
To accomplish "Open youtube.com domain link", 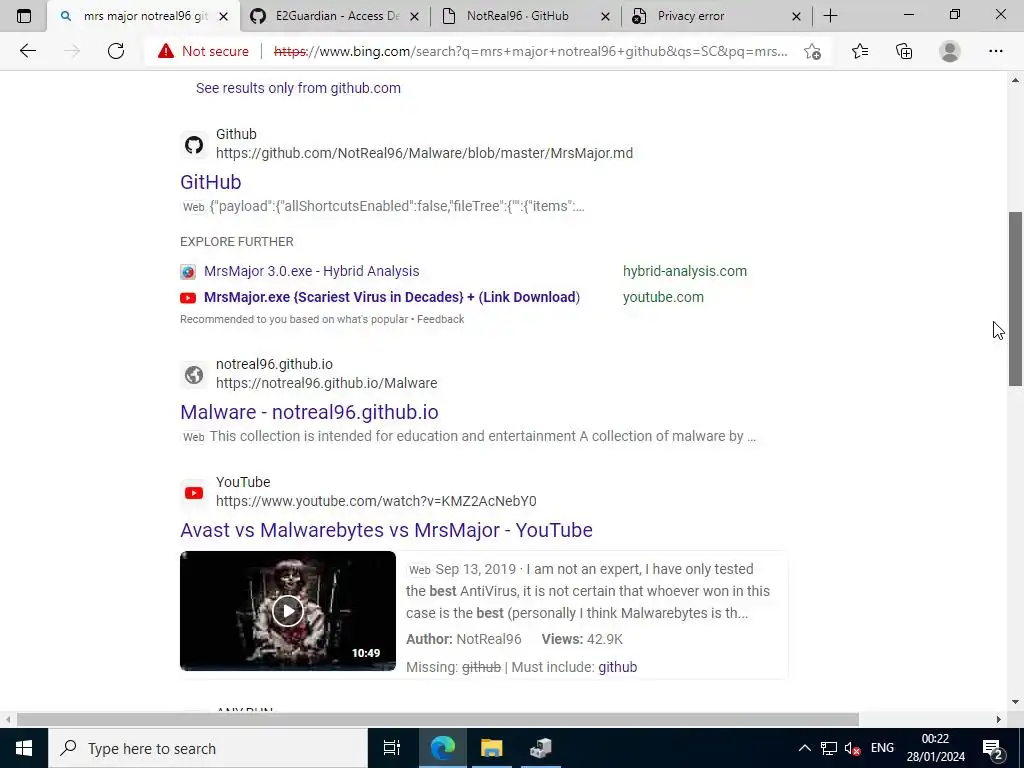I will pyautogui.click(x=663, y=297).
